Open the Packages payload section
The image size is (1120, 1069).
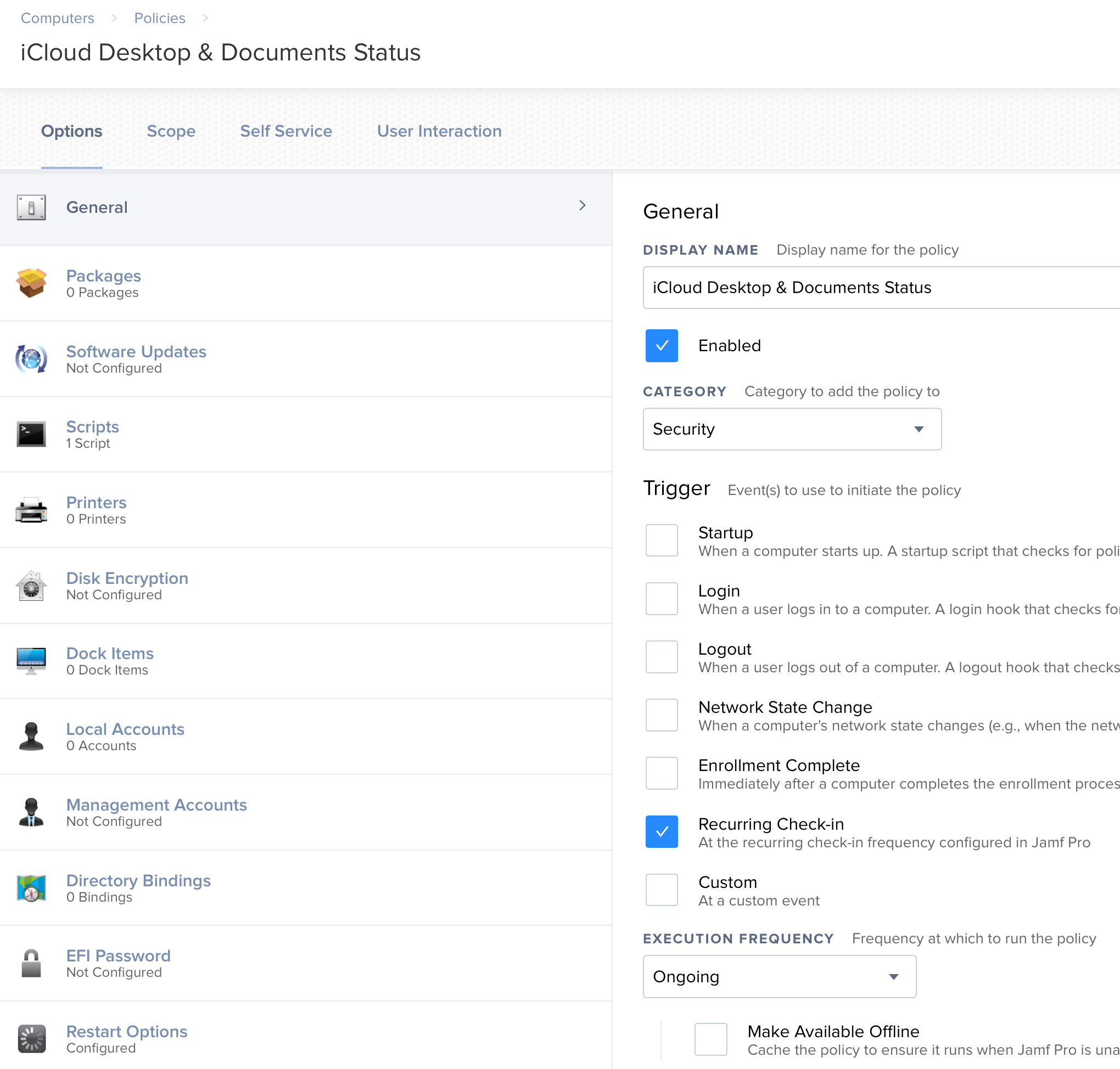(x=306, y=283)
